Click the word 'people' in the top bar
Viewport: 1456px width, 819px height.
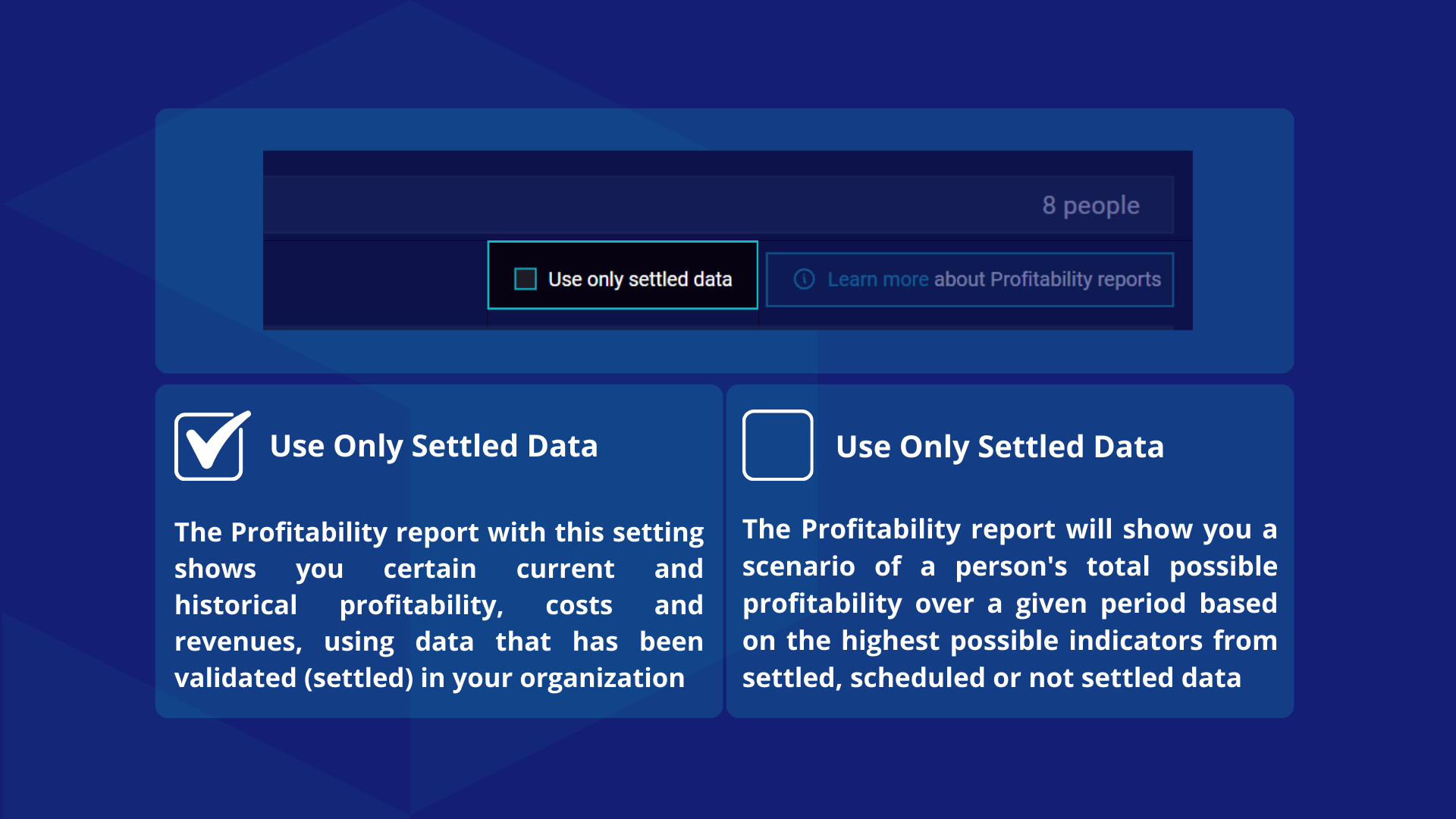coord(1101,205)
